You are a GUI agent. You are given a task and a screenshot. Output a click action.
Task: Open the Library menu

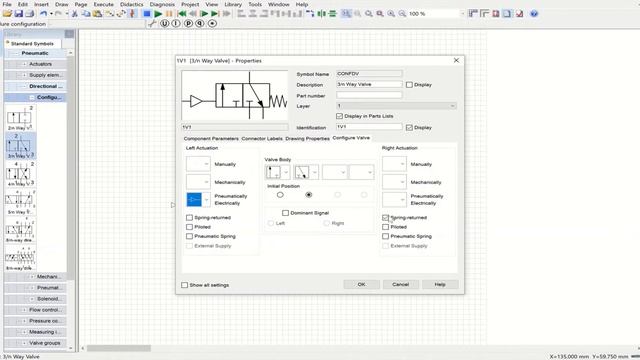[233, 4]
